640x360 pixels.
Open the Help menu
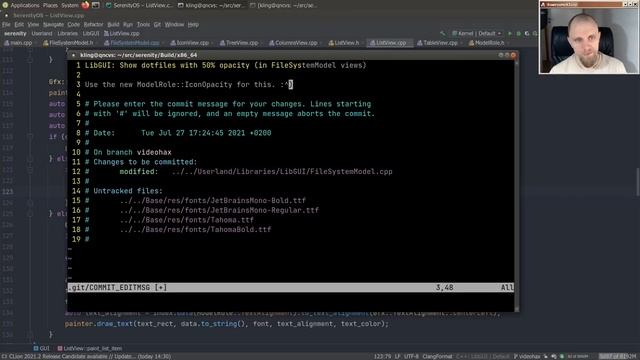click(x=193, y=24)
